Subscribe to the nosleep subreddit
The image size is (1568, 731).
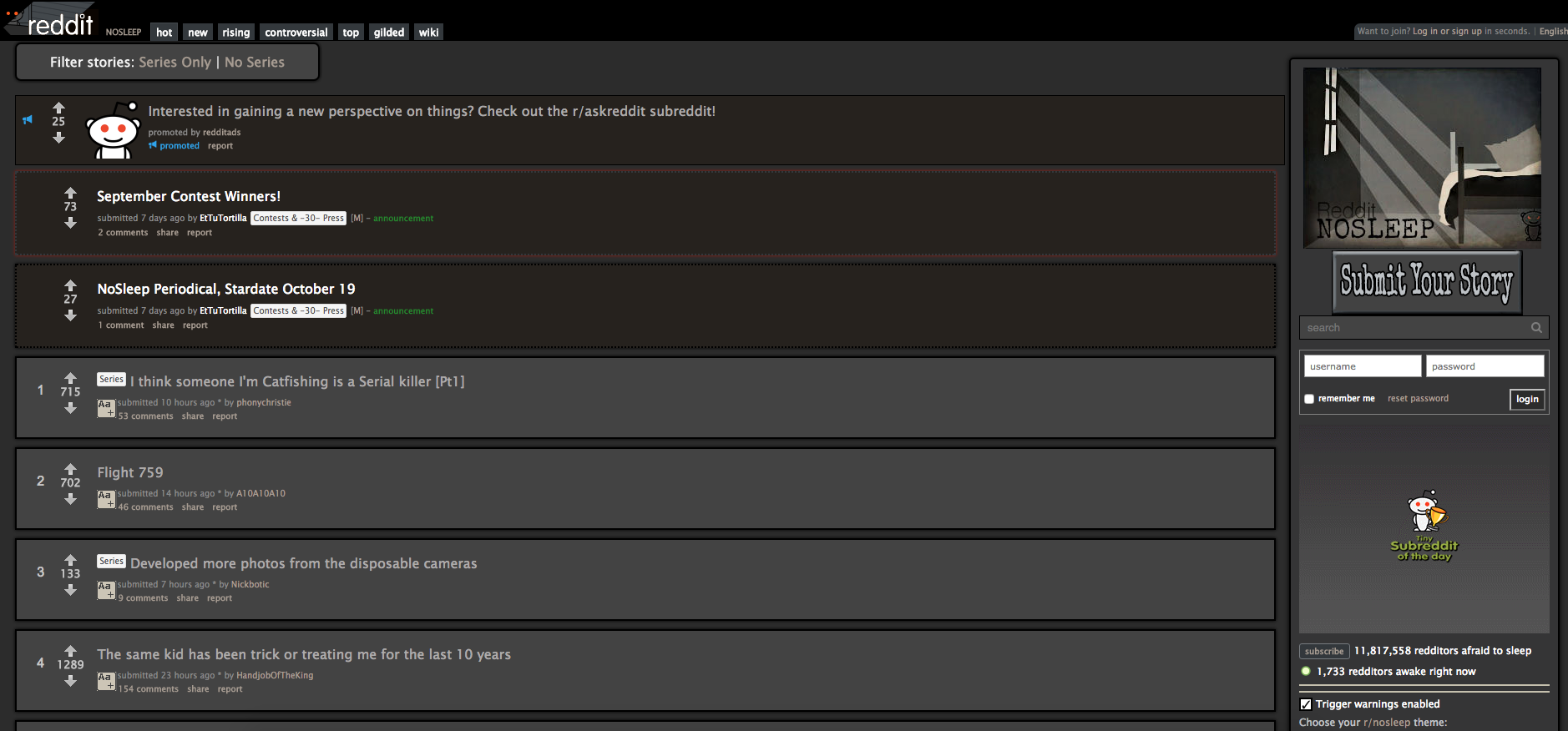pos(1324,652)
